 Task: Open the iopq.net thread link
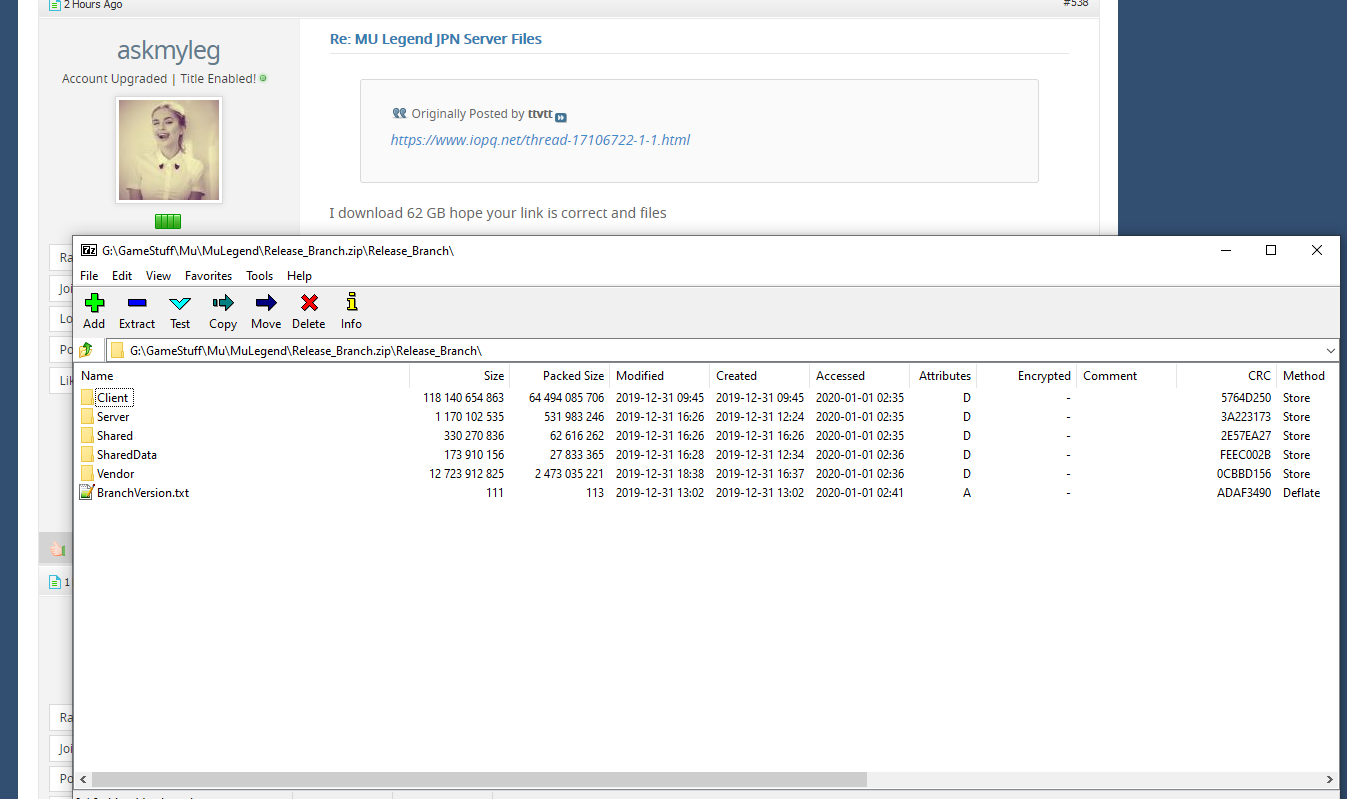540,140
